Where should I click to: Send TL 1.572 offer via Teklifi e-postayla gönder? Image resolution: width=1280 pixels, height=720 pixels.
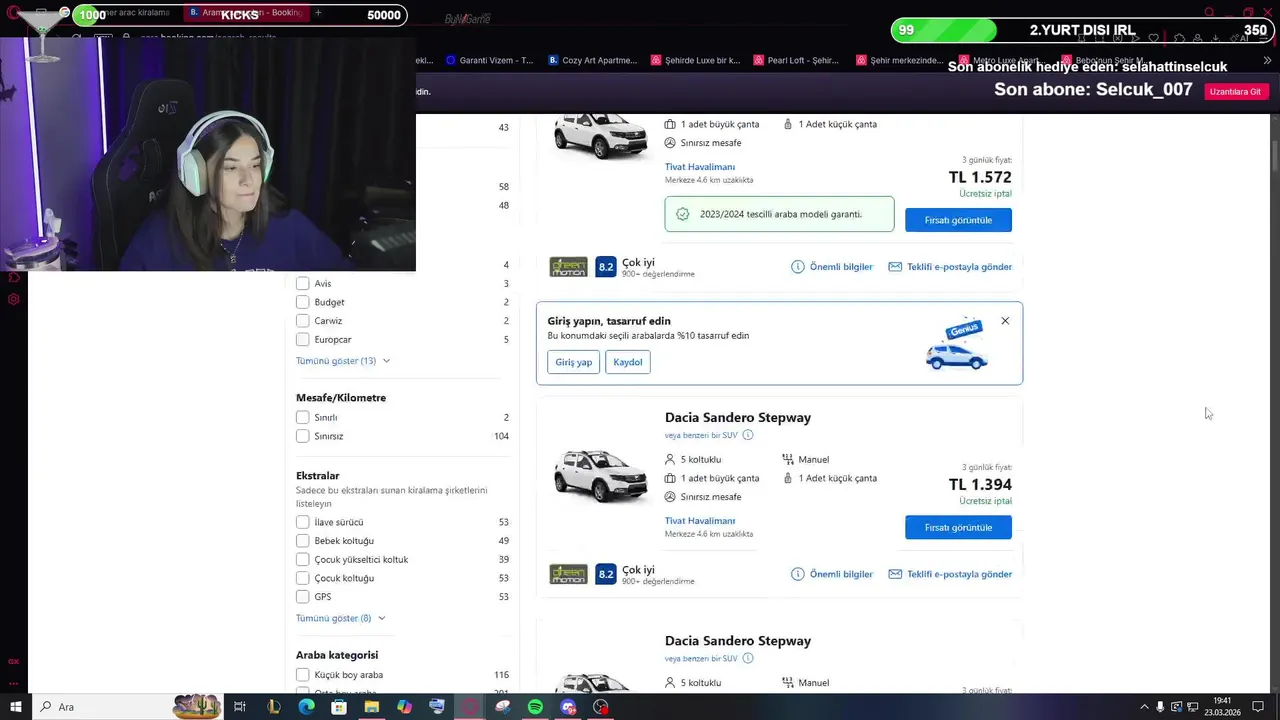coord(950,267)
